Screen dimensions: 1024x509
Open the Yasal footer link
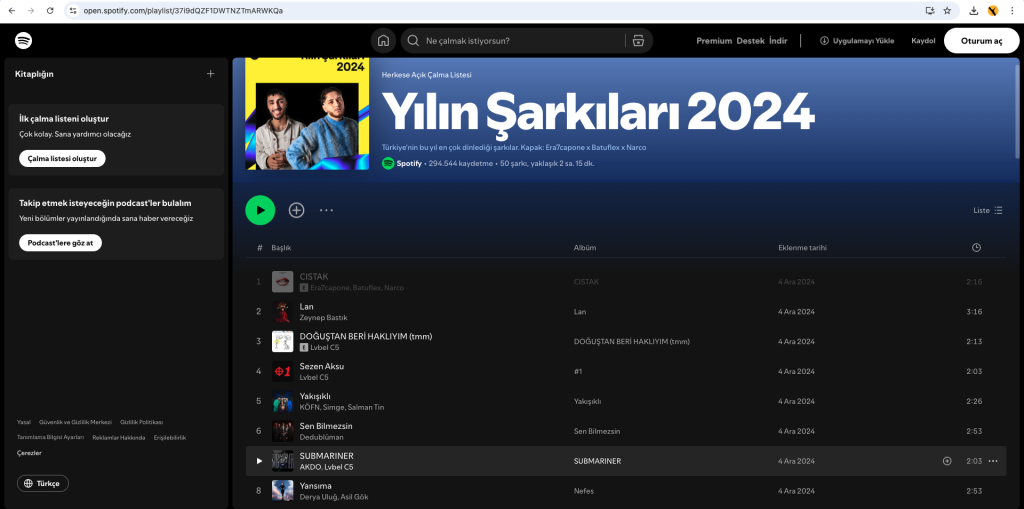click(24, 422)
